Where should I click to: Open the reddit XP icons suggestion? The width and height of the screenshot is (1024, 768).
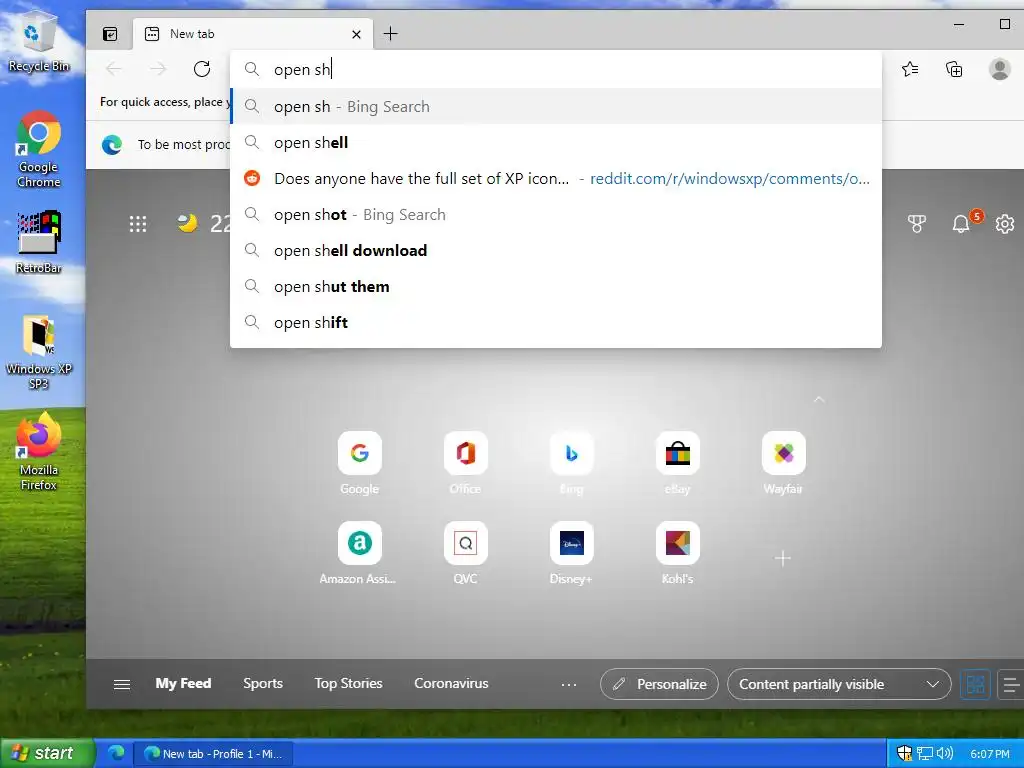[x=556, y=178]
